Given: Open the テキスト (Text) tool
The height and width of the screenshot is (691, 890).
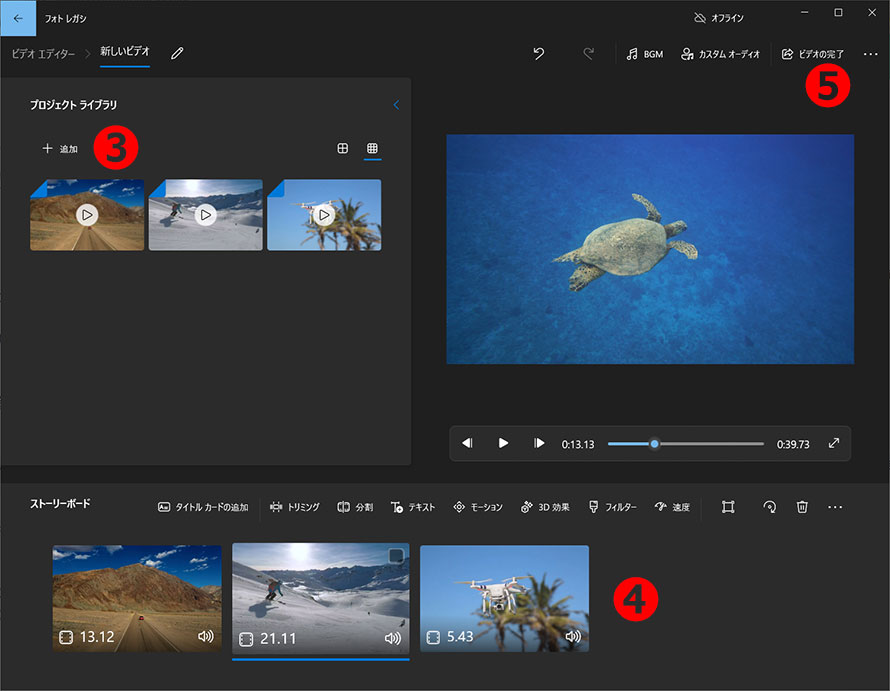Looking at the screenshot, I should [x=414, y=507].
